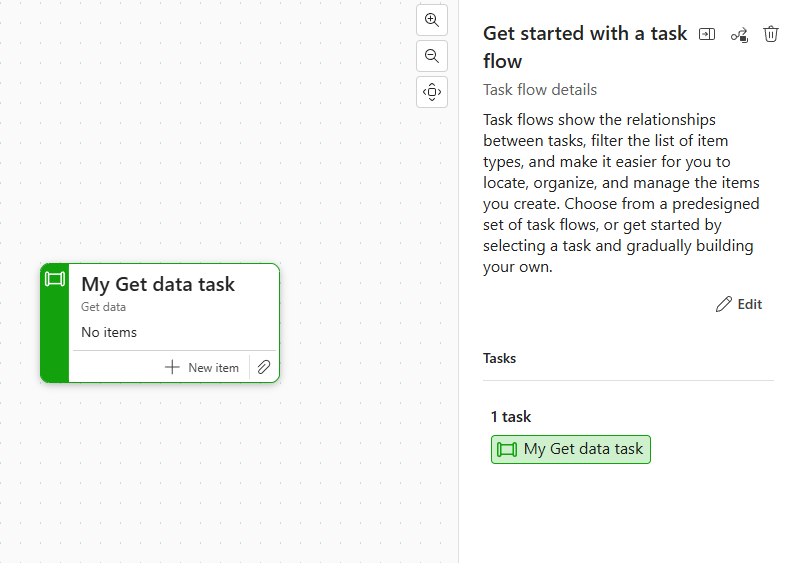Add a New item to the task

click(x=203, y=367)
